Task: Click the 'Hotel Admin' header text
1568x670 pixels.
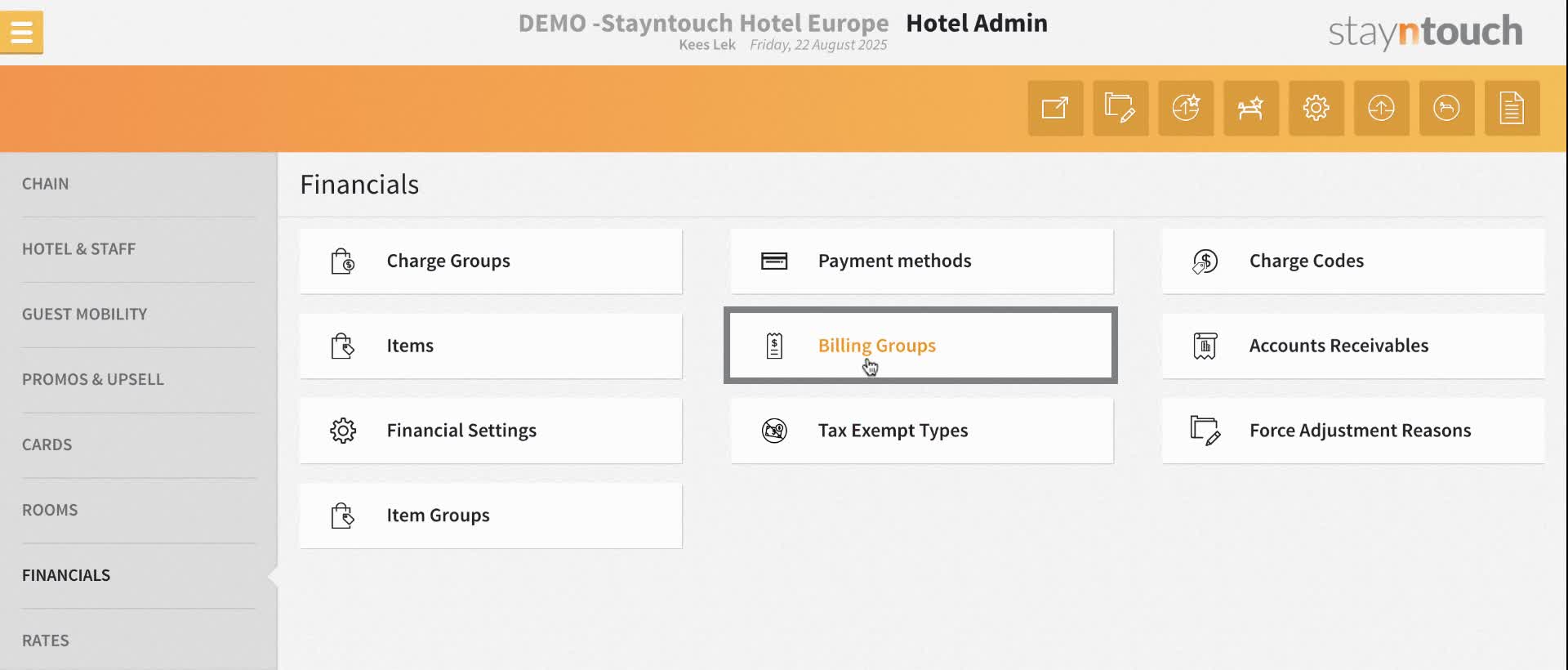Action: pyautogui.click(x=977, y=23)
